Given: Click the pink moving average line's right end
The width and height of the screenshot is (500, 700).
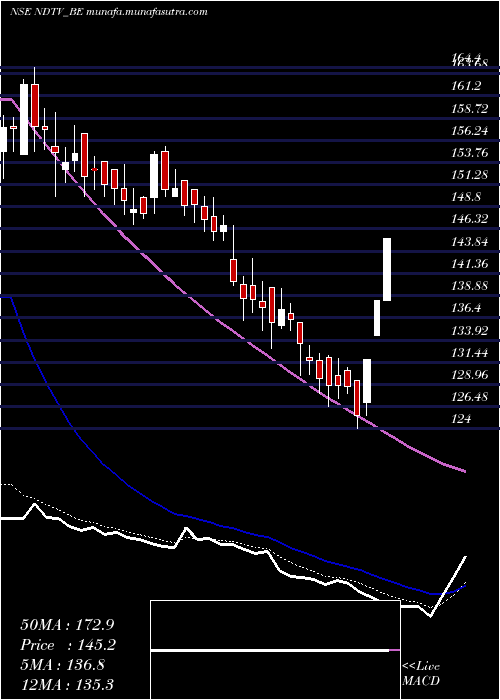Looking at the screenshot, I should 465,471.
